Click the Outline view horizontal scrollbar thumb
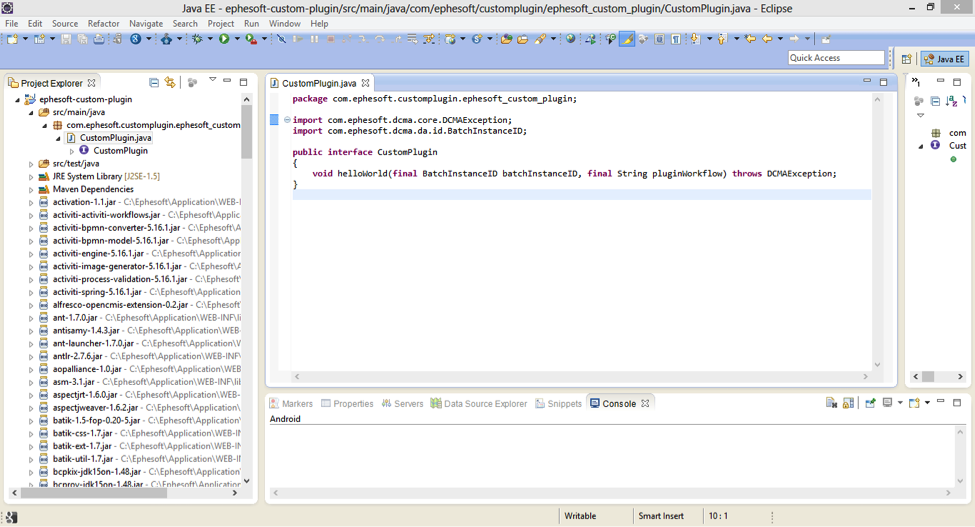Screen dimensions: 975x527 pos(928,377)
